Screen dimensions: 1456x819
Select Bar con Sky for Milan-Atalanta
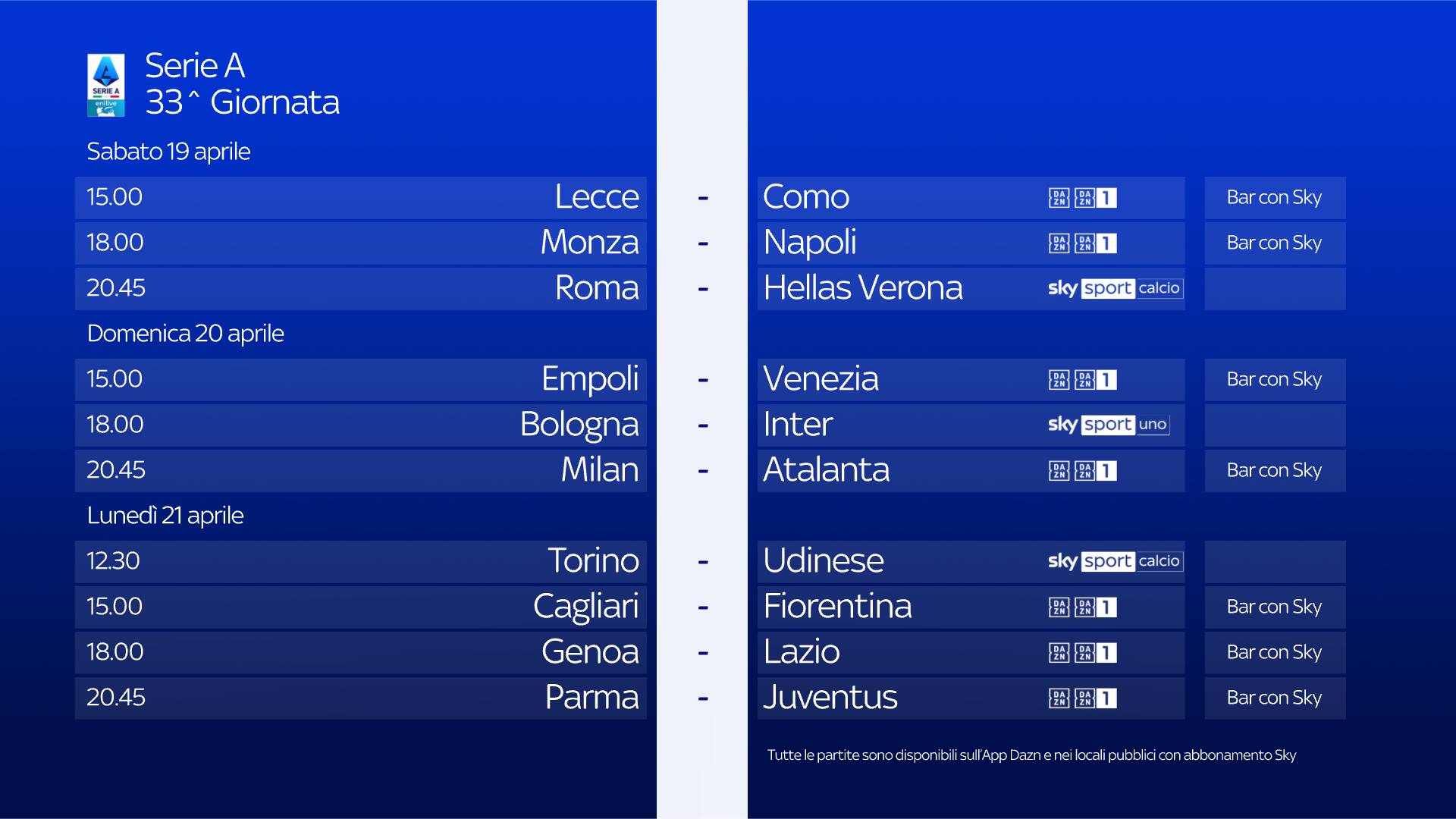tap(1274, 471)
